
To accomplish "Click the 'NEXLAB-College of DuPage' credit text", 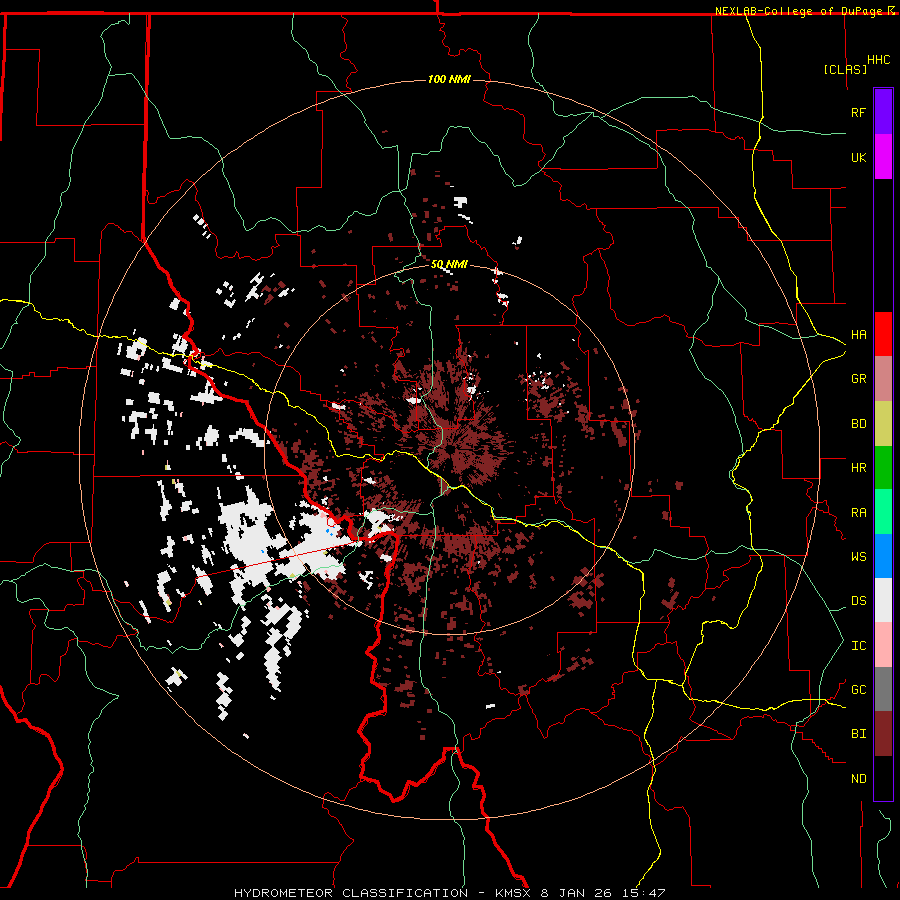I will coord(798,11).
